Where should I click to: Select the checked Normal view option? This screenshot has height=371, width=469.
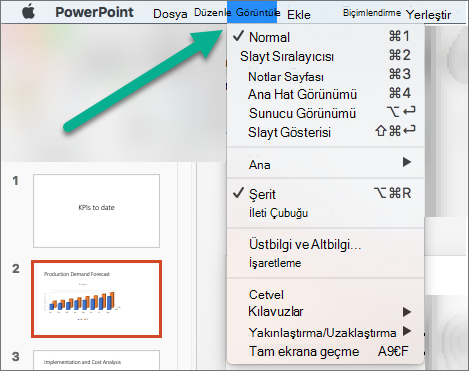[x=325, y=37]
